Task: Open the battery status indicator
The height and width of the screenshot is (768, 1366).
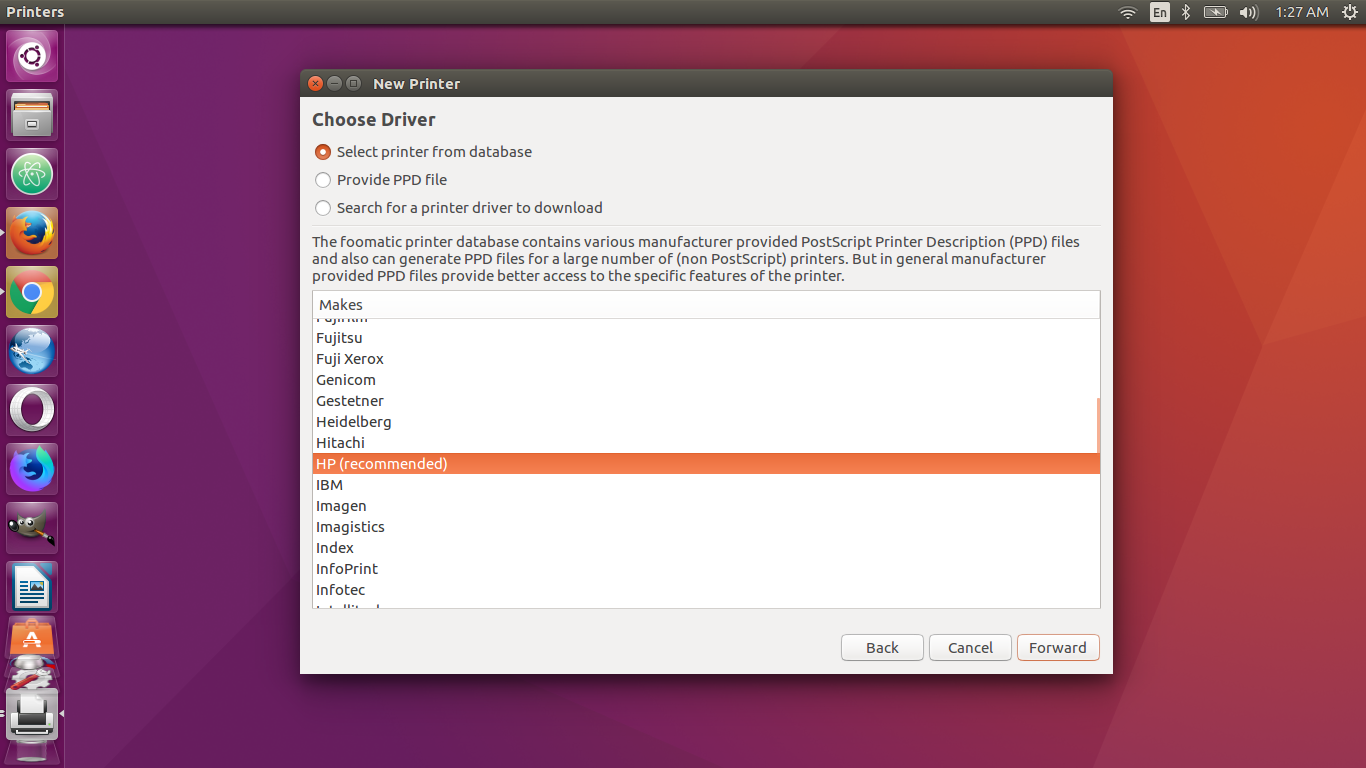Action: [1215, 12]
